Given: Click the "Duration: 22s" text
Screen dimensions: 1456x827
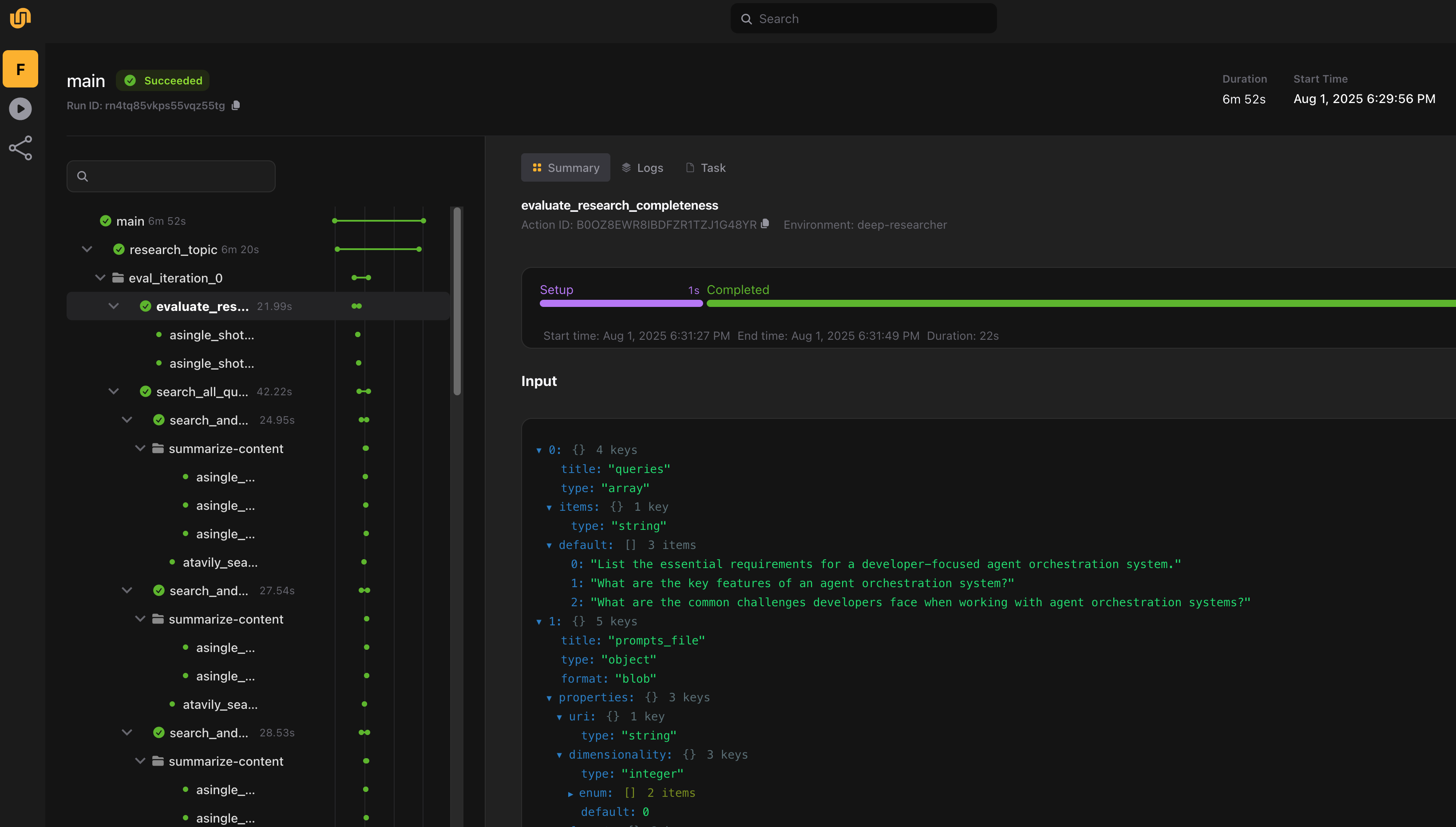Looking at the screenshot, I should [963, 336].
